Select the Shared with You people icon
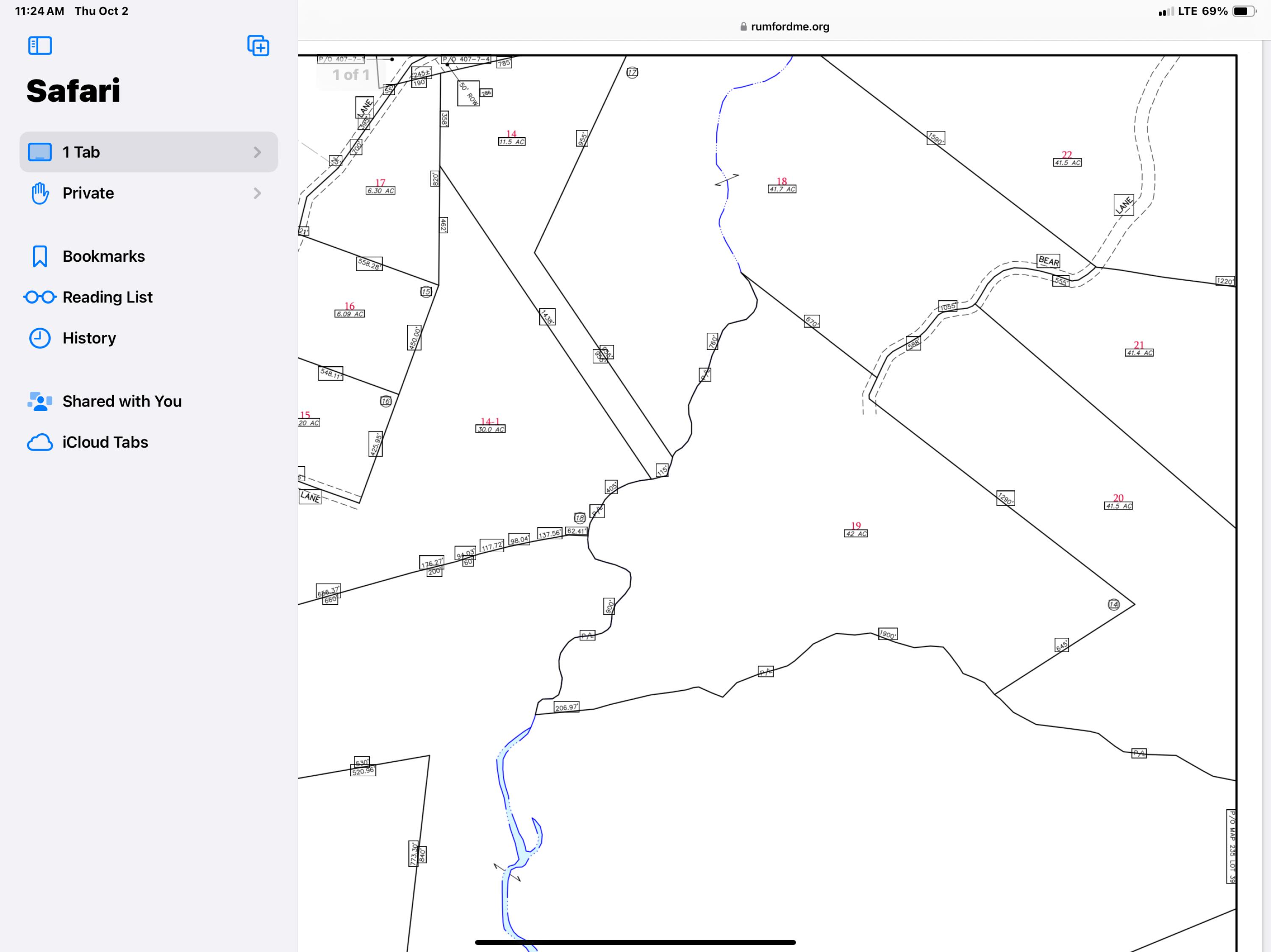1271x952 pixels. coord(41,401)
